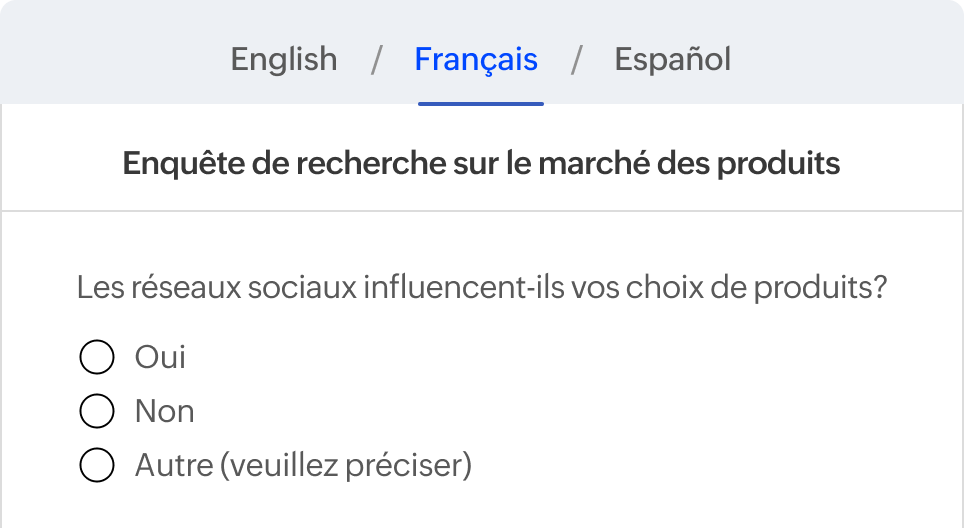Switch to the English language tab
Image resolution: width=964 pixels, height=528 pixels.
click(x=284, y=60)
